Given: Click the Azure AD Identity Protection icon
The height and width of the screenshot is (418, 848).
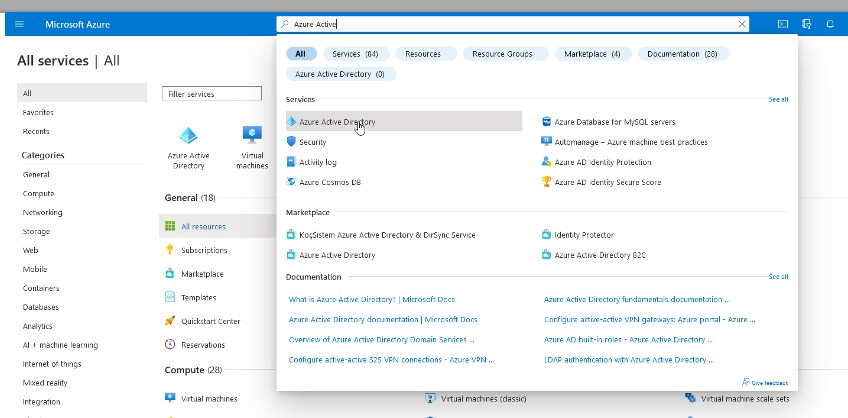Looking at the screenshot, I should [546, 162].
